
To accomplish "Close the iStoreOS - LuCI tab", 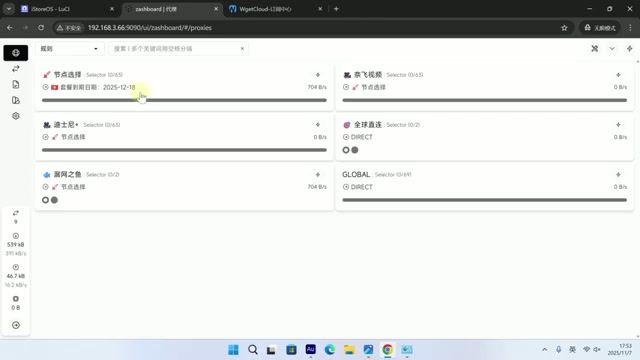I will click(x=112, y=9).
